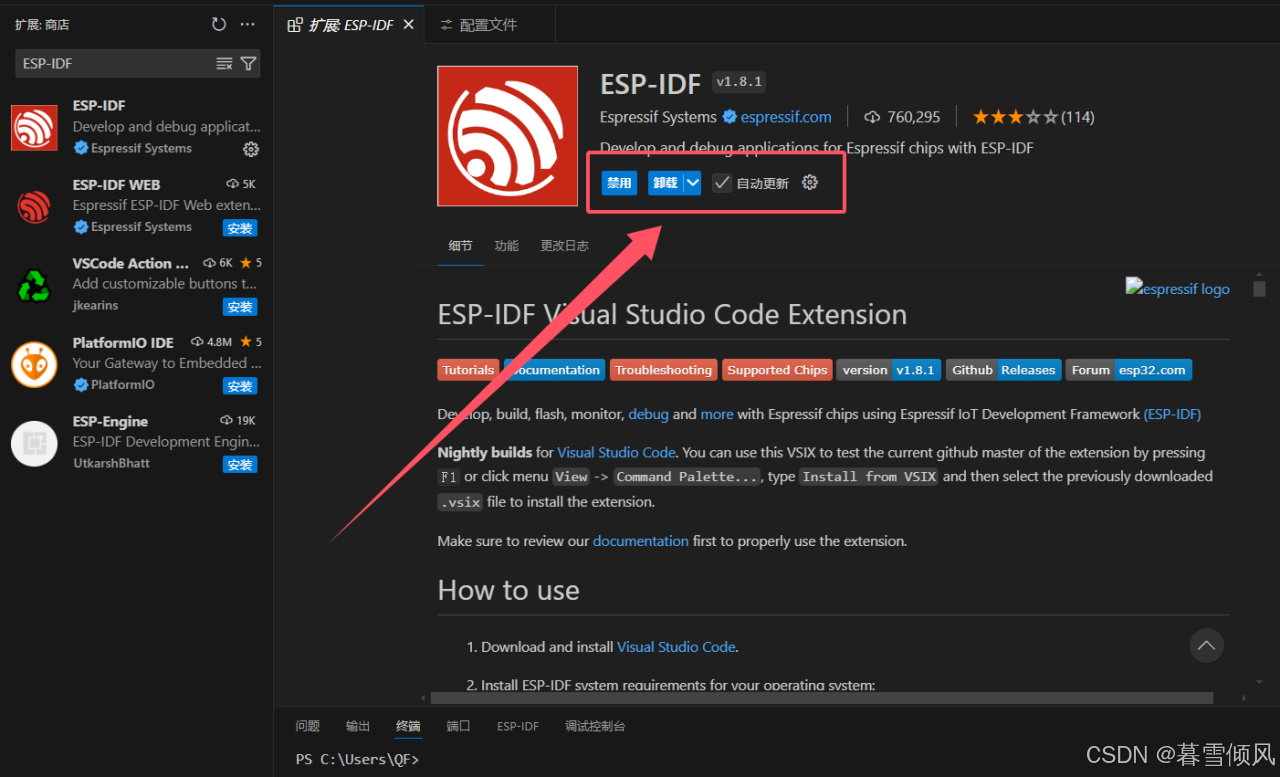Select ESP-IDF extension icon in results list
Viewport: 1280px width, 777px height.
(34, 127)
